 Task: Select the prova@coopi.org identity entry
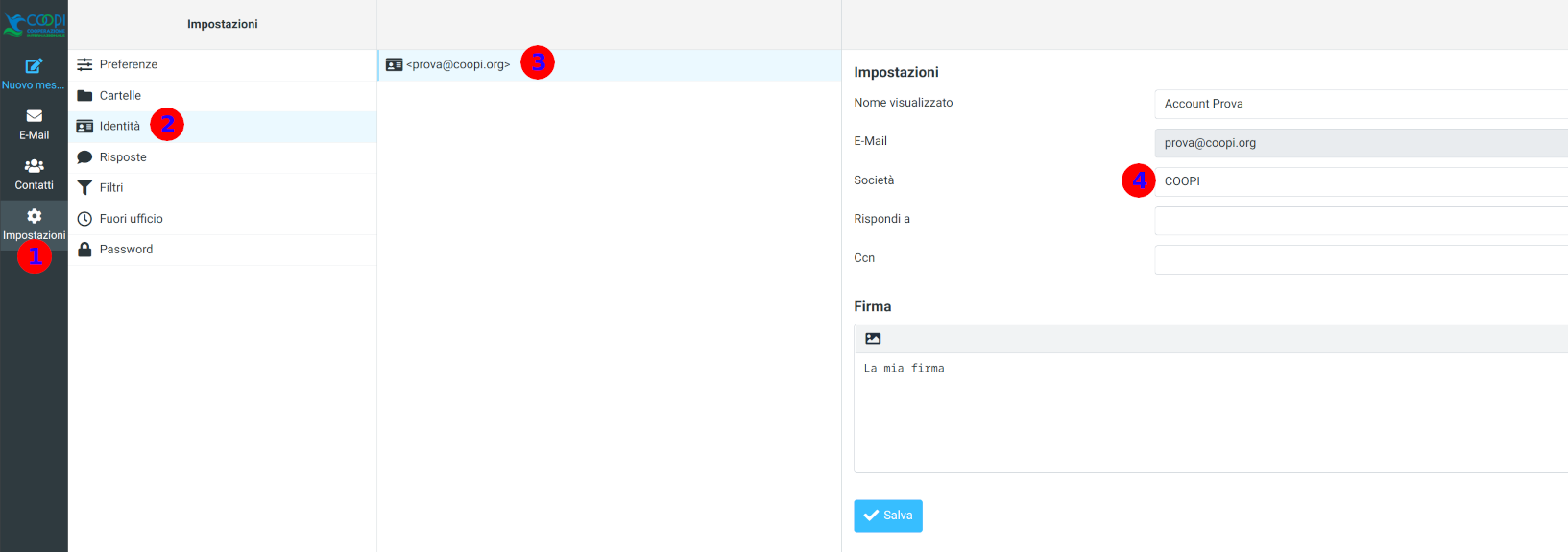457,65
